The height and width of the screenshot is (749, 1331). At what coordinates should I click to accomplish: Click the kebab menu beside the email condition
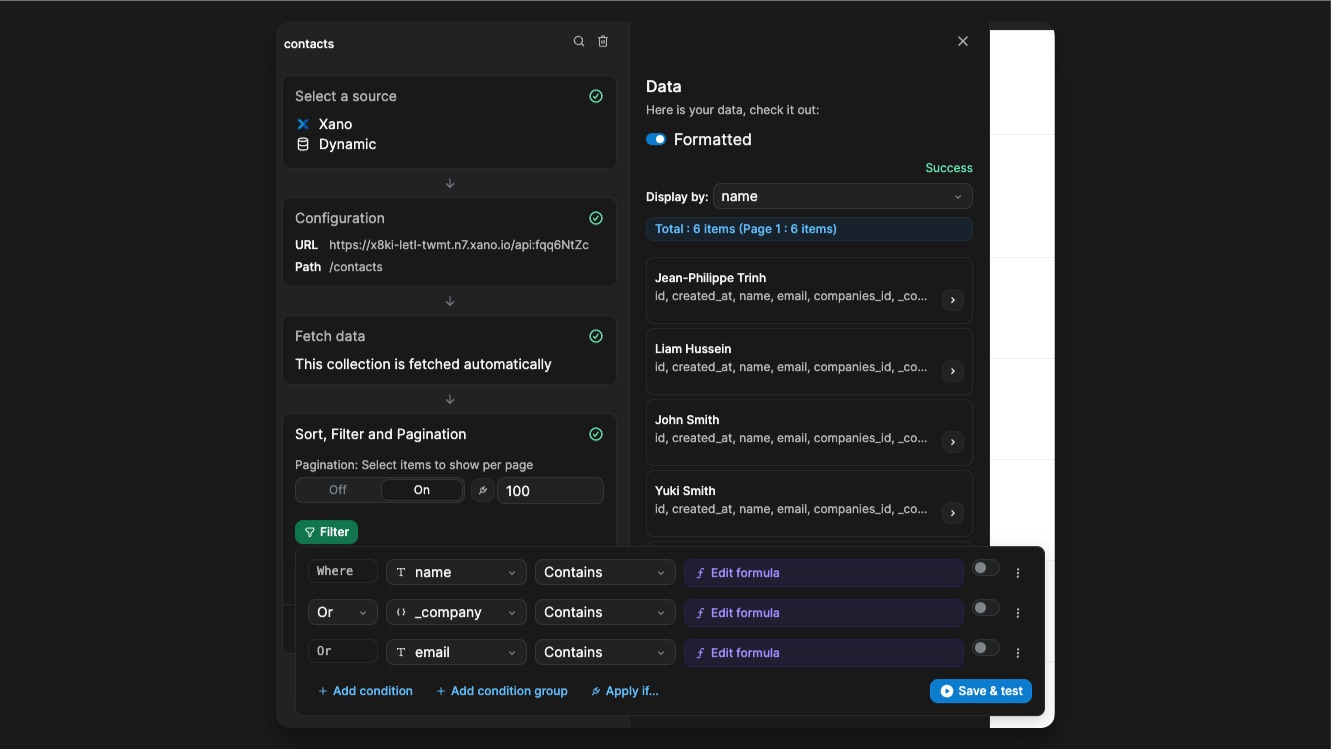click(x=1018, y=652)
